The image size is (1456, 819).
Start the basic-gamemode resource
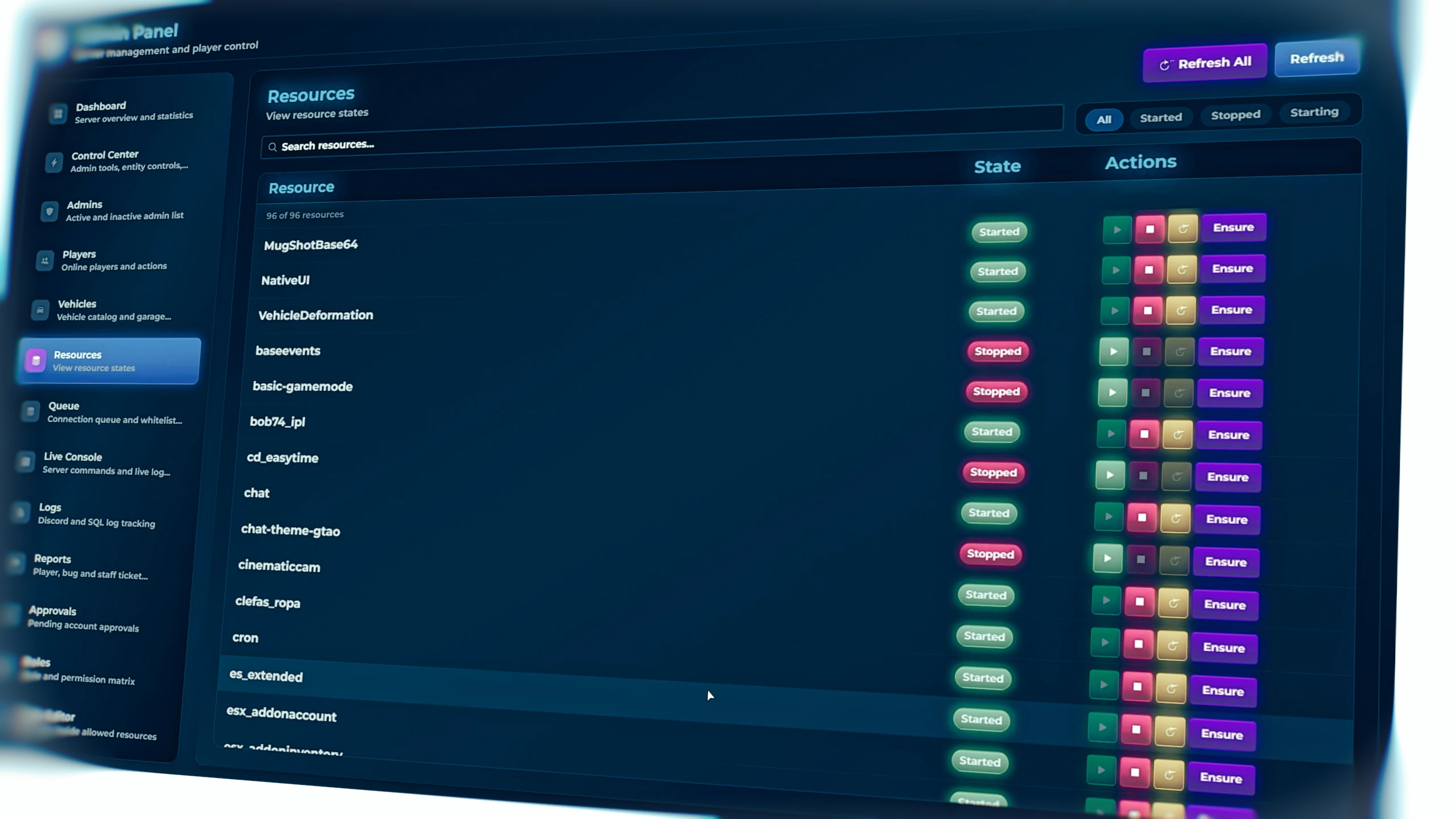pyautogui.click(x=1112, y=392)
